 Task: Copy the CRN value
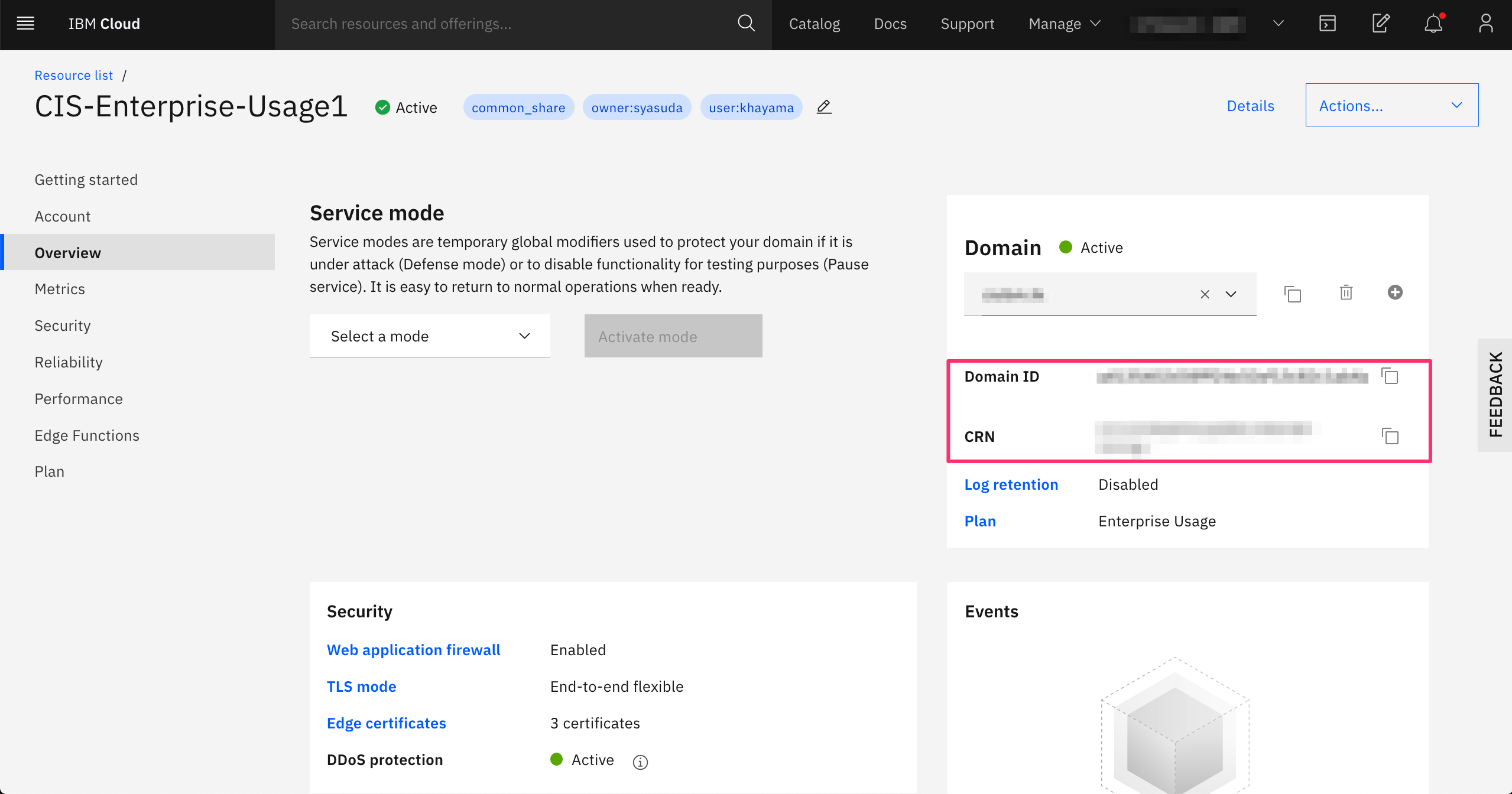1390,436
